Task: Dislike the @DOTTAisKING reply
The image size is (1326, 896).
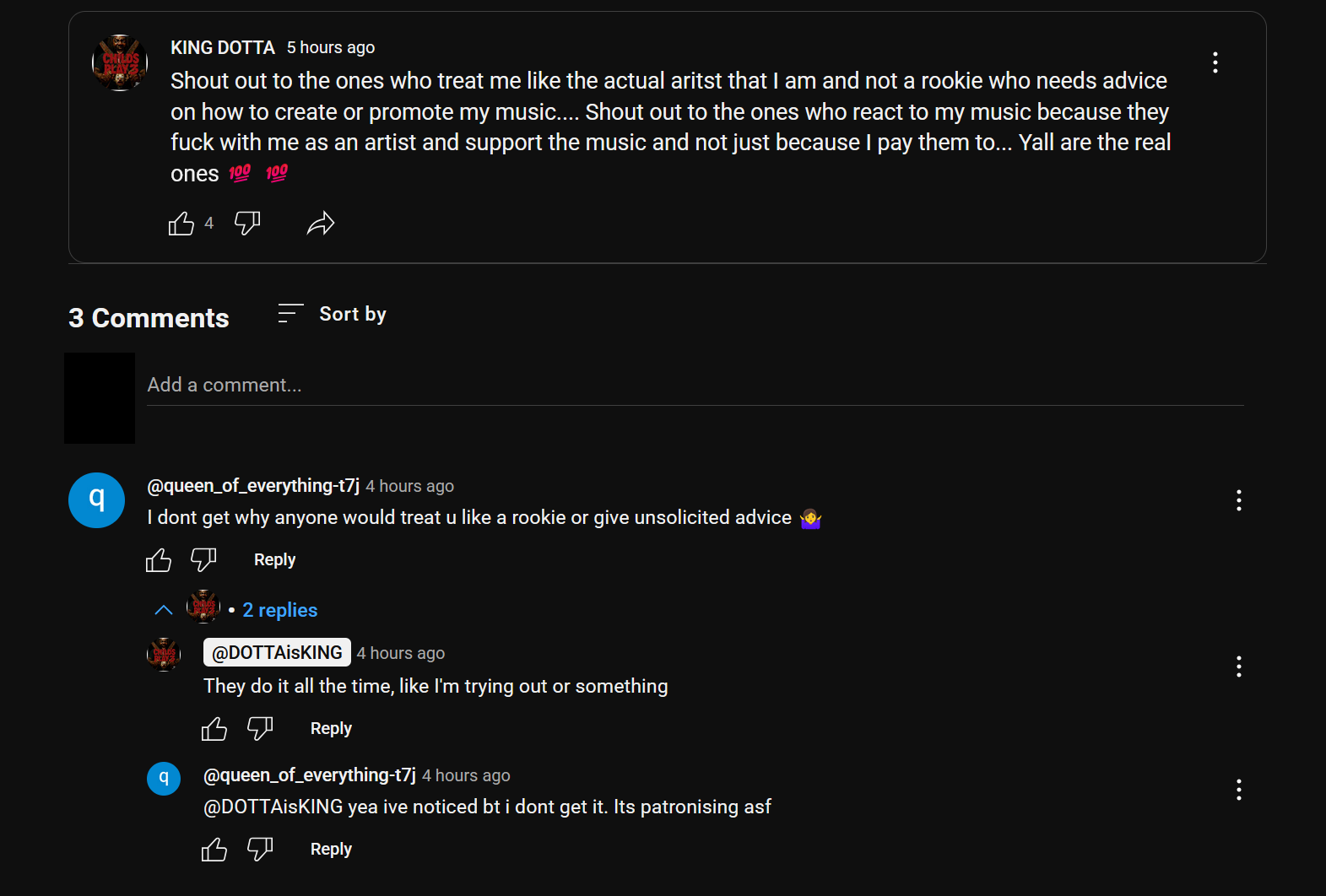Action: pos(260,729)
